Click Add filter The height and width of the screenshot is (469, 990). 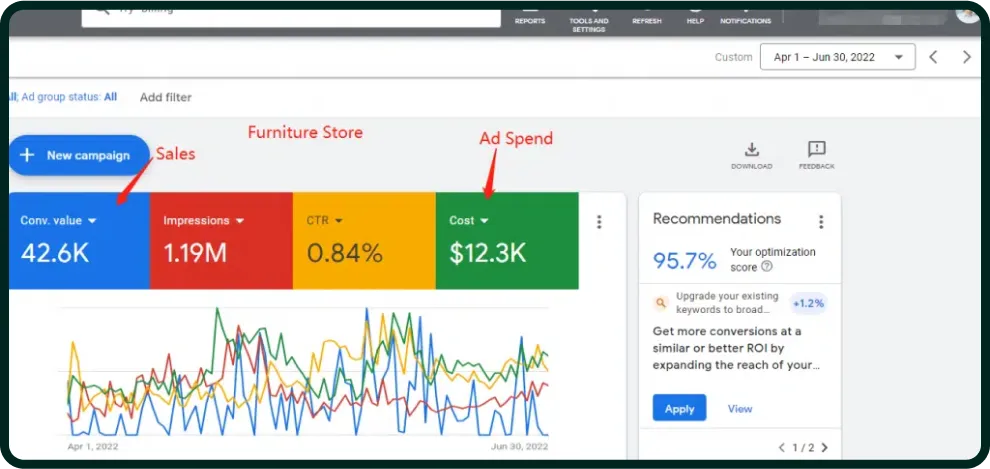click(x=165, y=97)
